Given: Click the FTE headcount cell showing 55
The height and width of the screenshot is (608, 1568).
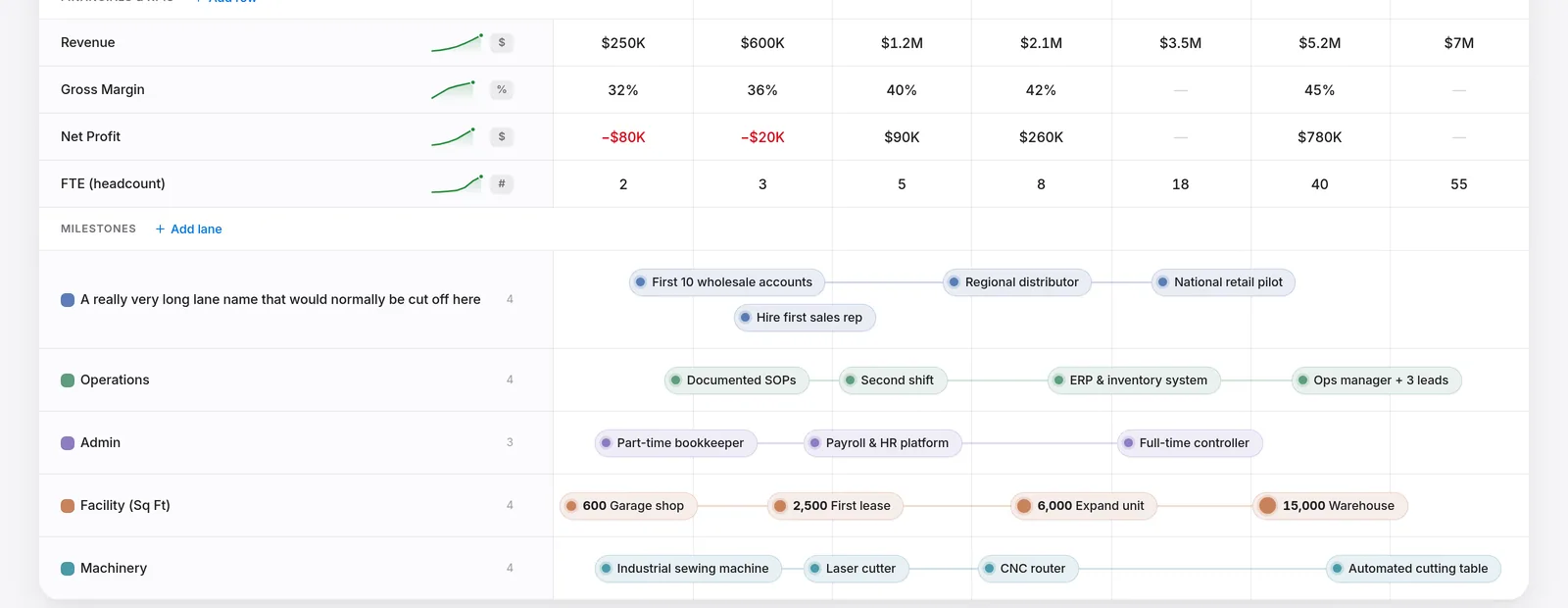Looking at the screenshot, I should pos(1459,184).
